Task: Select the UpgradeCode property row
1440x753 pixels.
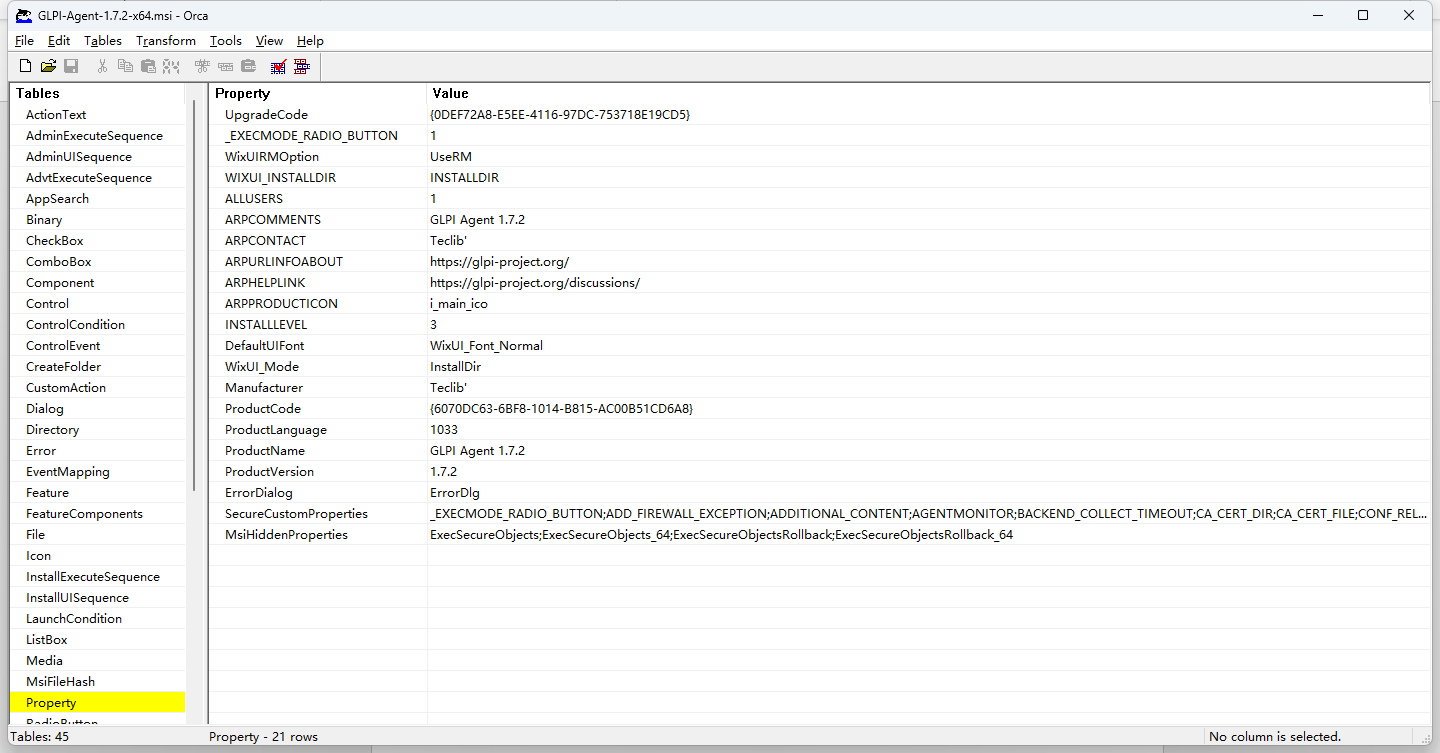Action: click(x=819, y=115)
